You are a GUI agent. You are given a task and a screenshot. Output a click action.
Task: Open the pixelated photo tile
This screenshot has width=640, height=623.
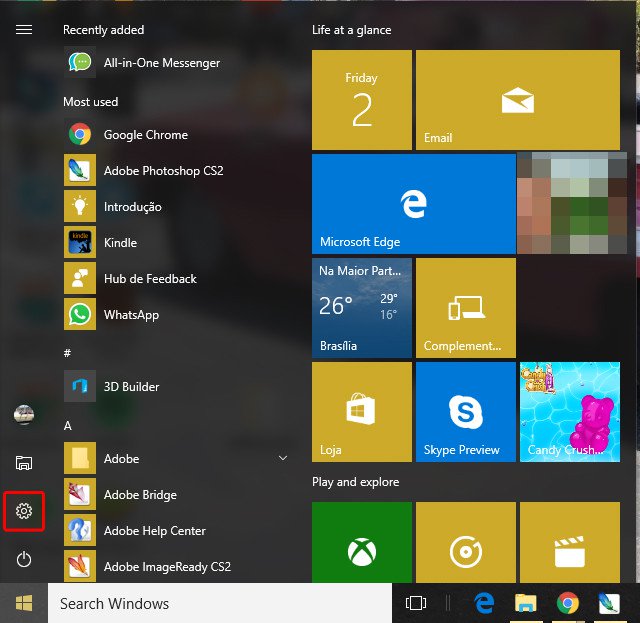click(572, 203)
